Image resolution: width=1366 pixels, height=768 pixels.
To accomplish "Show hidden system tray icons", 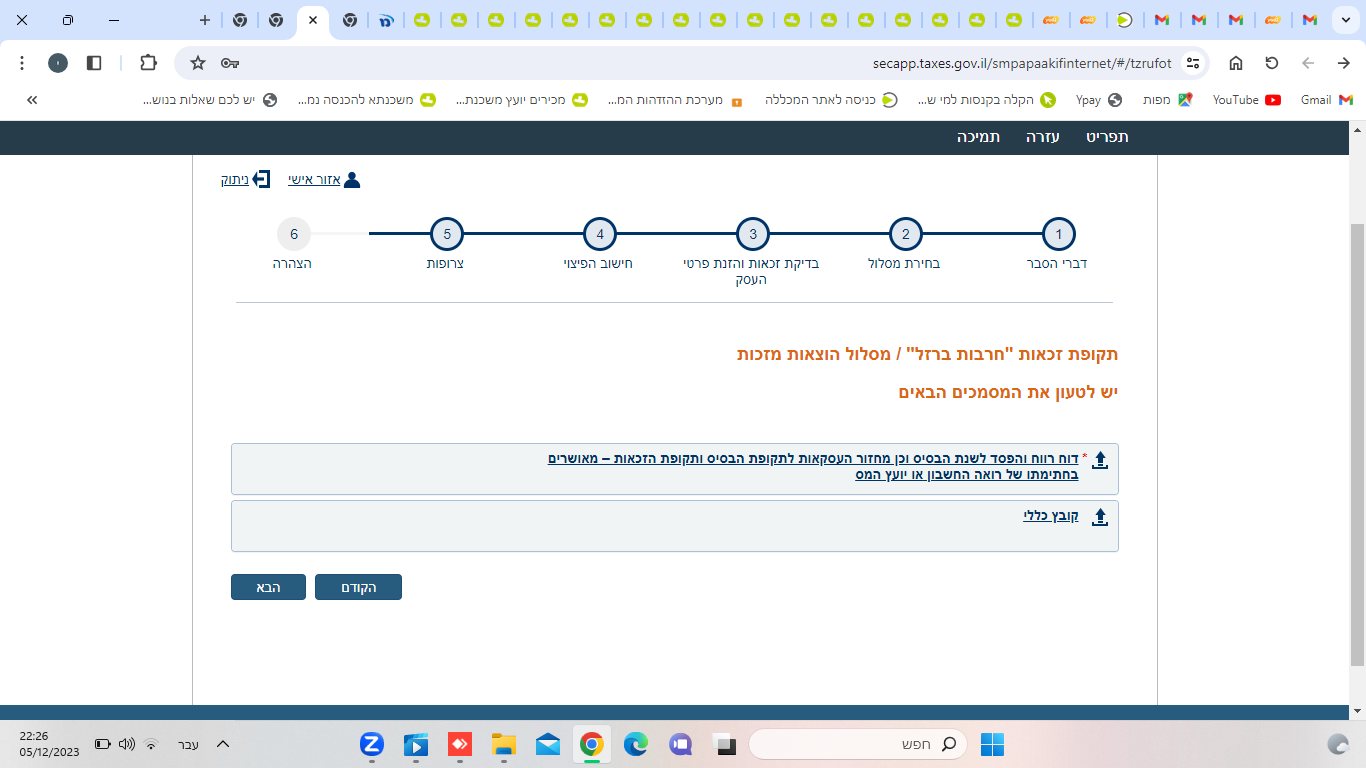I will (223, 744).
